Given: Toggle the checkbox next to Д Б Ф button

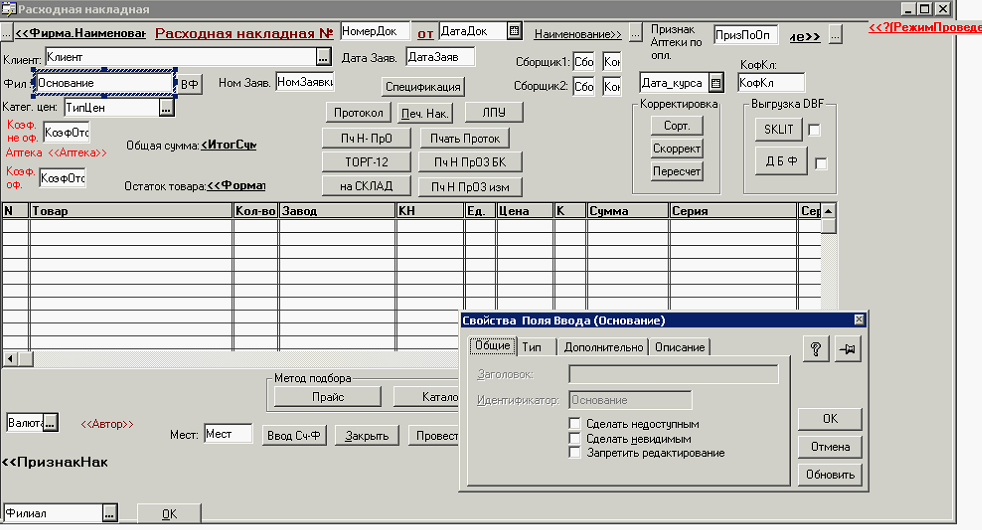Looking at the screenshot, I should (821, 164).
